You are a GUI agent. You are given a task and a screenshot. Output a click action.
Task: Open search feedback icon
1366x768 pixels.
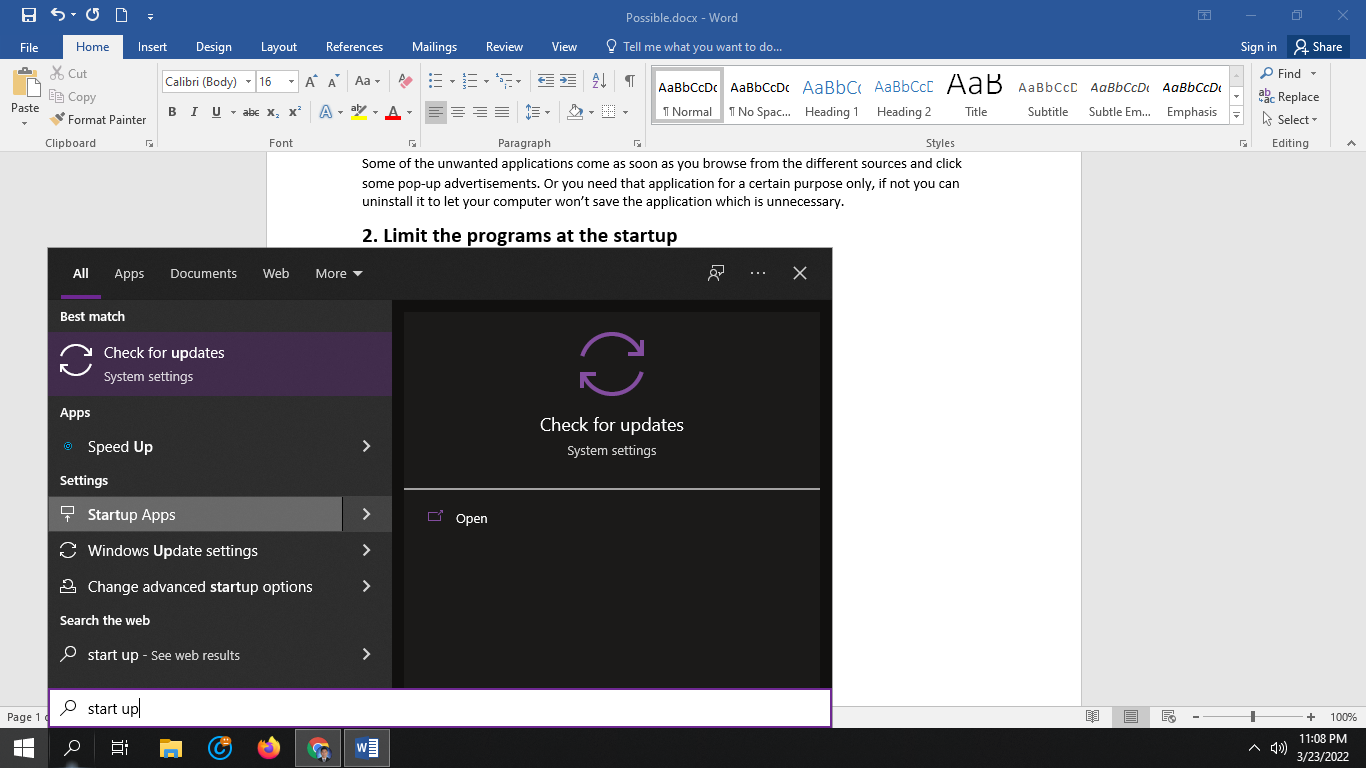click(716, 273)
